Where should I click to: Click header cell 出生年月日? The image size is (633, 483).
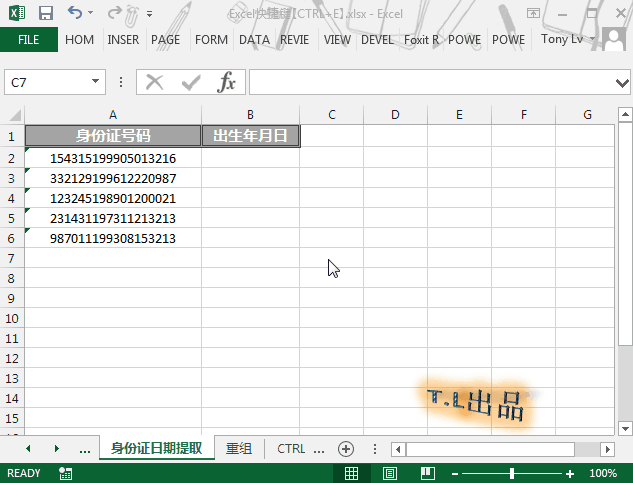pyautogui.click(x=250, y=136)
